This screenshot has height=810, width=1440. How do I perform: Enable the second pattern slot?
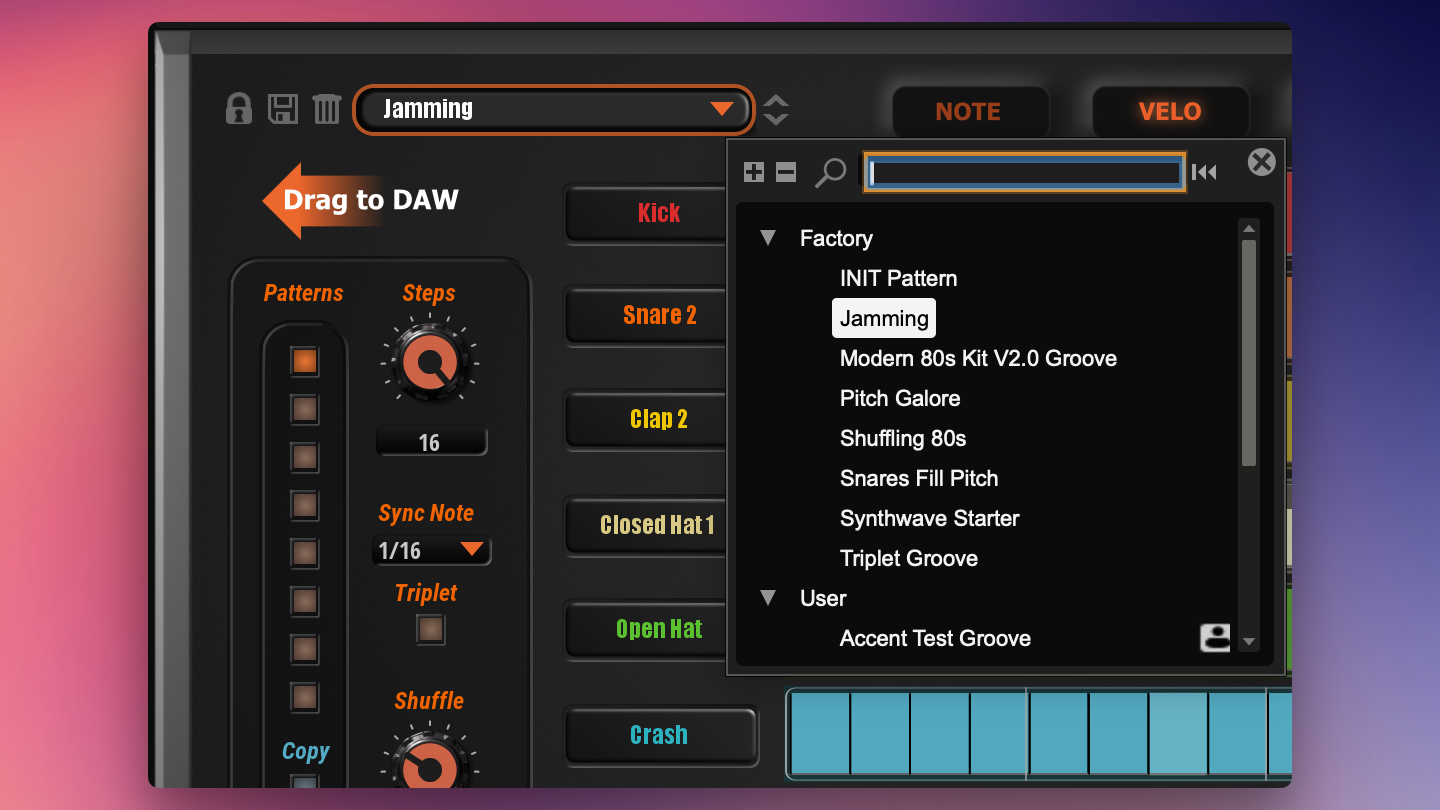point(305,409)
